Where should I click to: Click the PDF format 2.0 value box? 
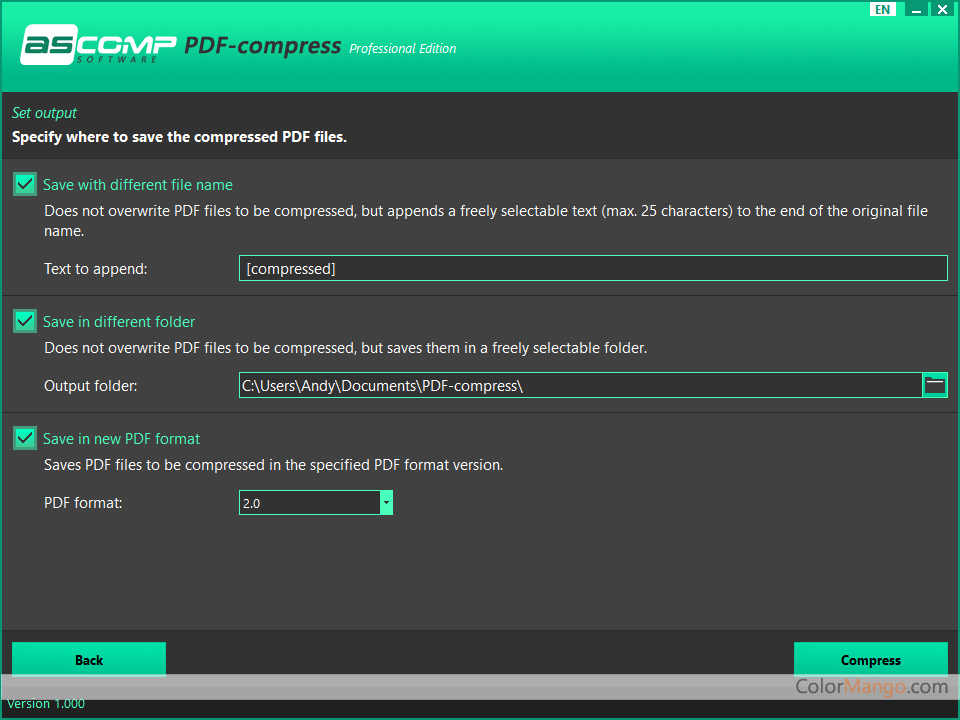point(309,503)
